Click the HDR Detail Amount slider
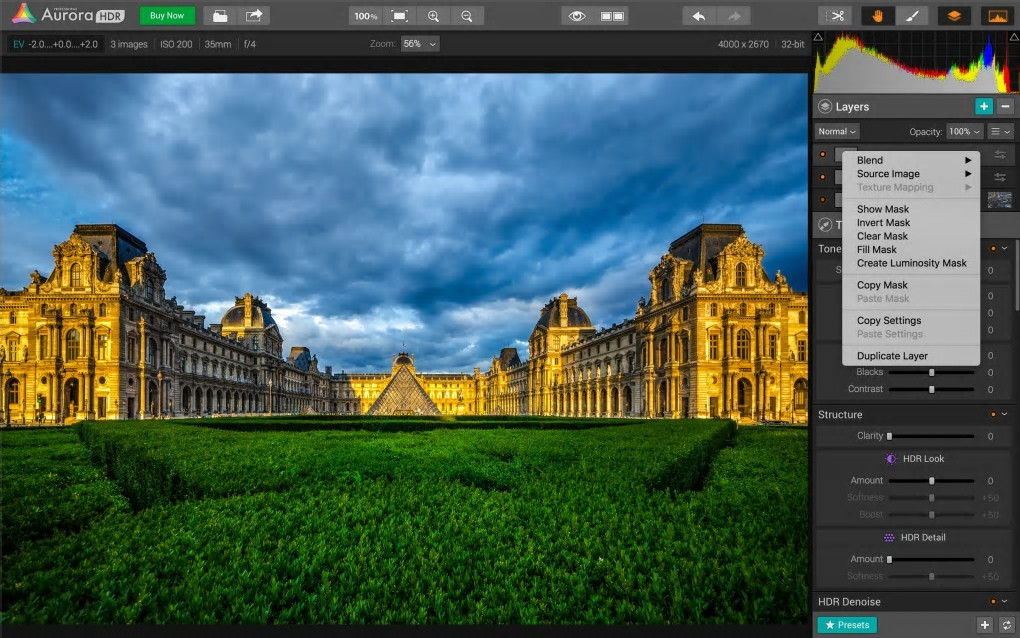 932,559
